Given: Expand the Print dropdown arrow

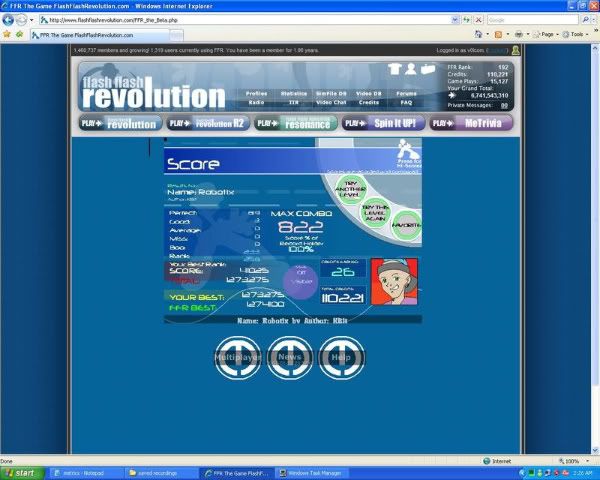Looking at the screenshot, I should (x=528, y=34).
